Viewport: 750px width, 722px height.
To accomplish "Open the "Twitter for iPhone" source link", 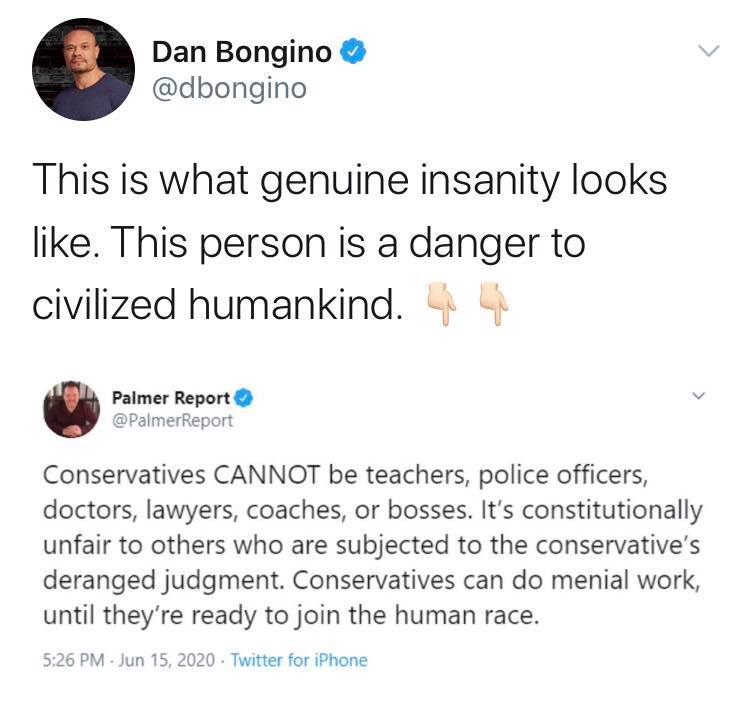I will (x=299, y=660).
